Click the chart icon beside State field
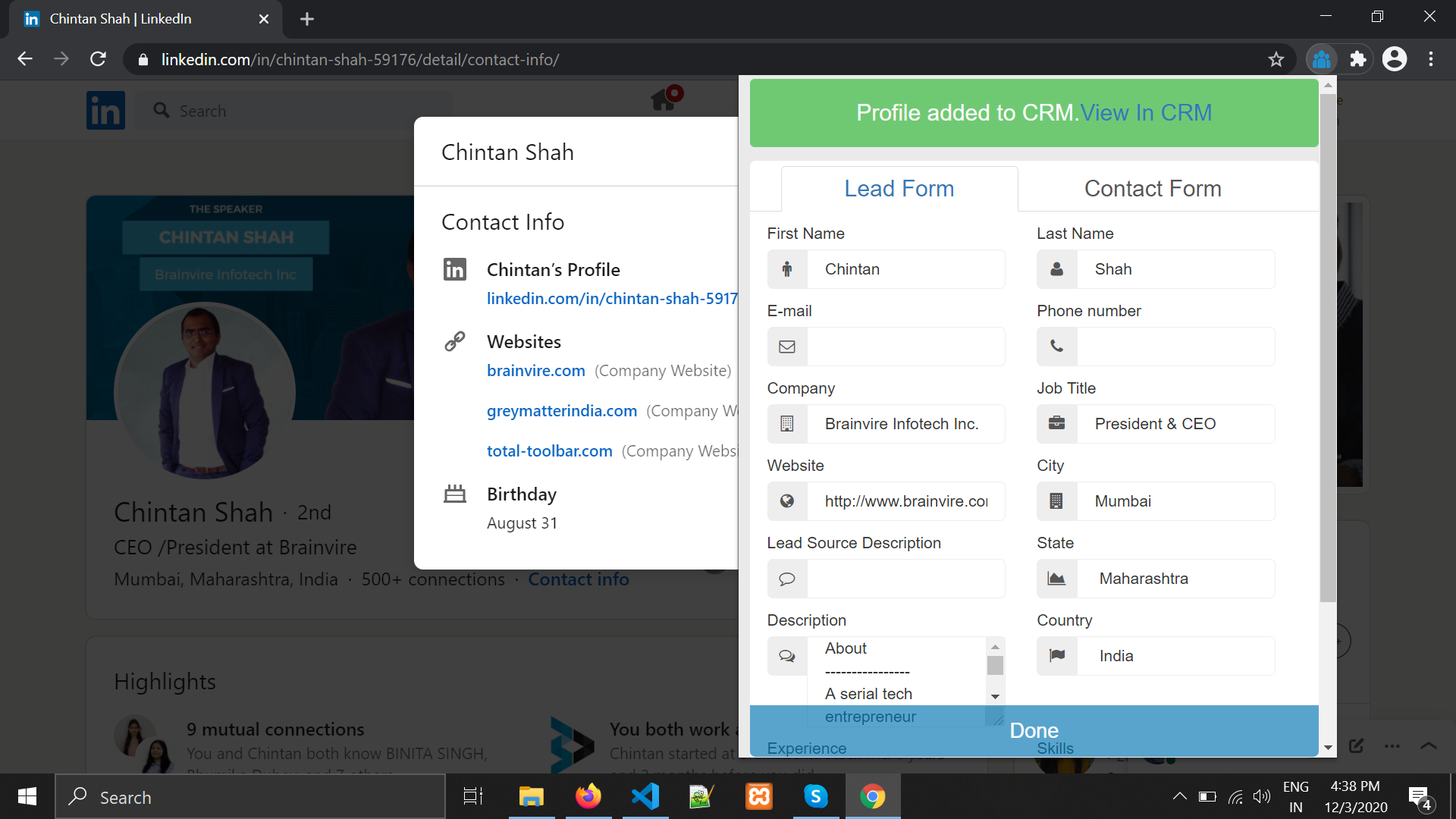Image resolution: width=1456 pixels, height=819 pixels. point(1057,579)
